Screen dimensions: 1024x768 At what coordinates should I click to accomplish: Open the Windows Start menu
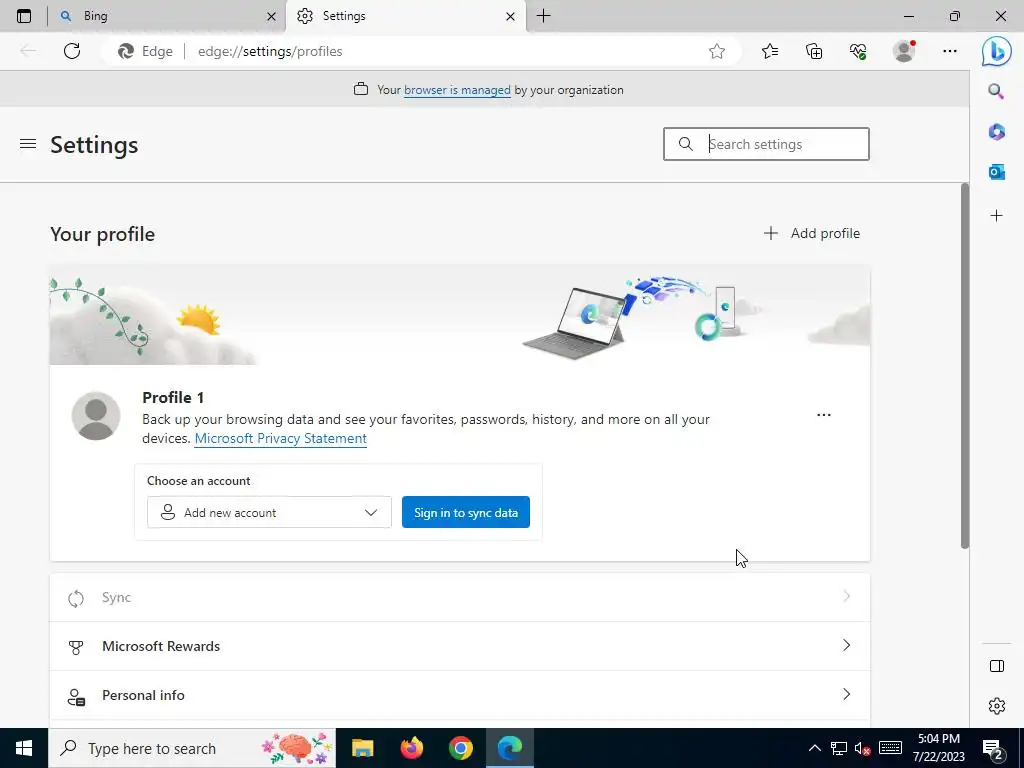coord(24,748)
